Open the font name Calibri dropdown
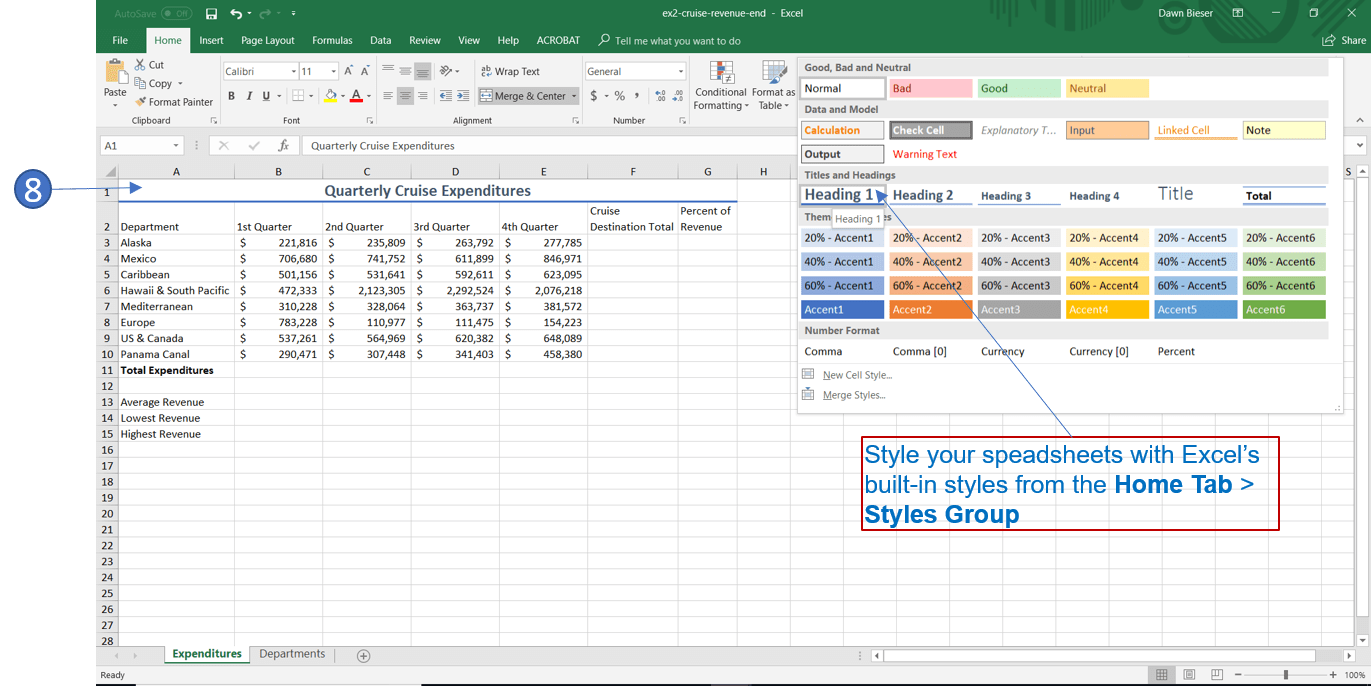This screenshot has width=1371, height=686. pos(294,72)
